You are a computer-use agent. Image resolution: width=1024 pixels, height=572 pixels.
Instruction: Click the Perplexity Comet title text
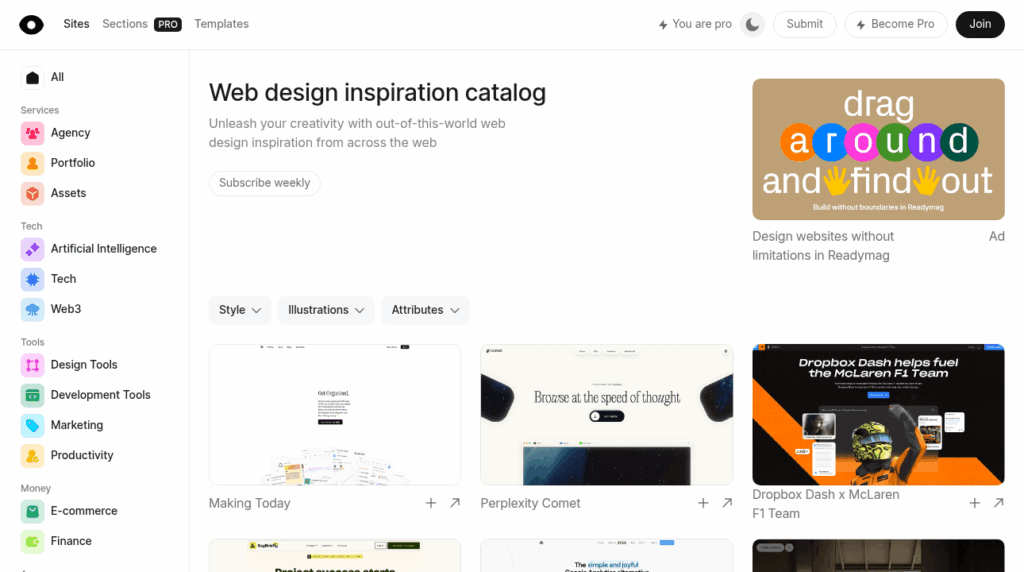point(530,503)
